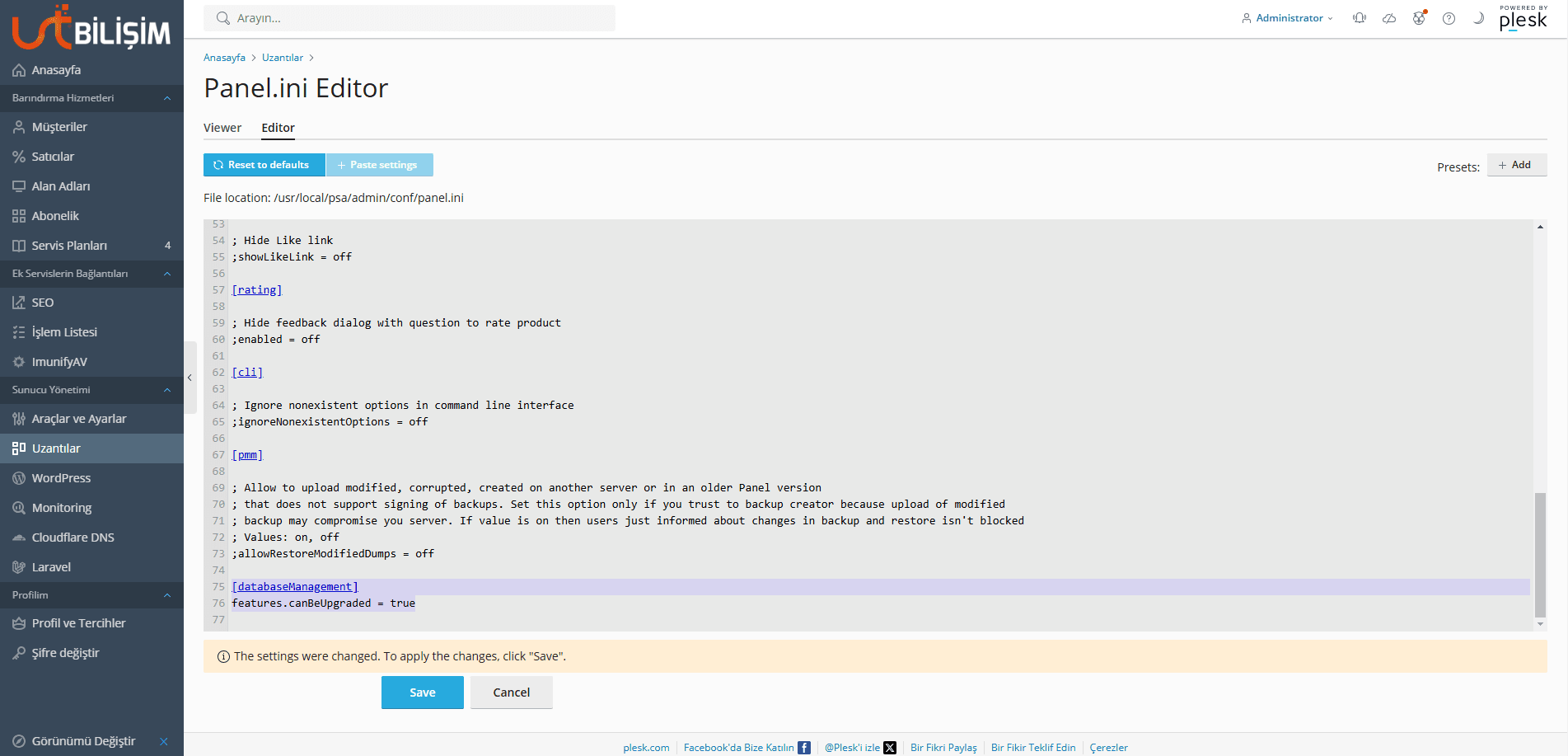The width and height of the screenshot is (1568, 756).
Task: Open the notifications bell icon
Action: (1360, 18)
